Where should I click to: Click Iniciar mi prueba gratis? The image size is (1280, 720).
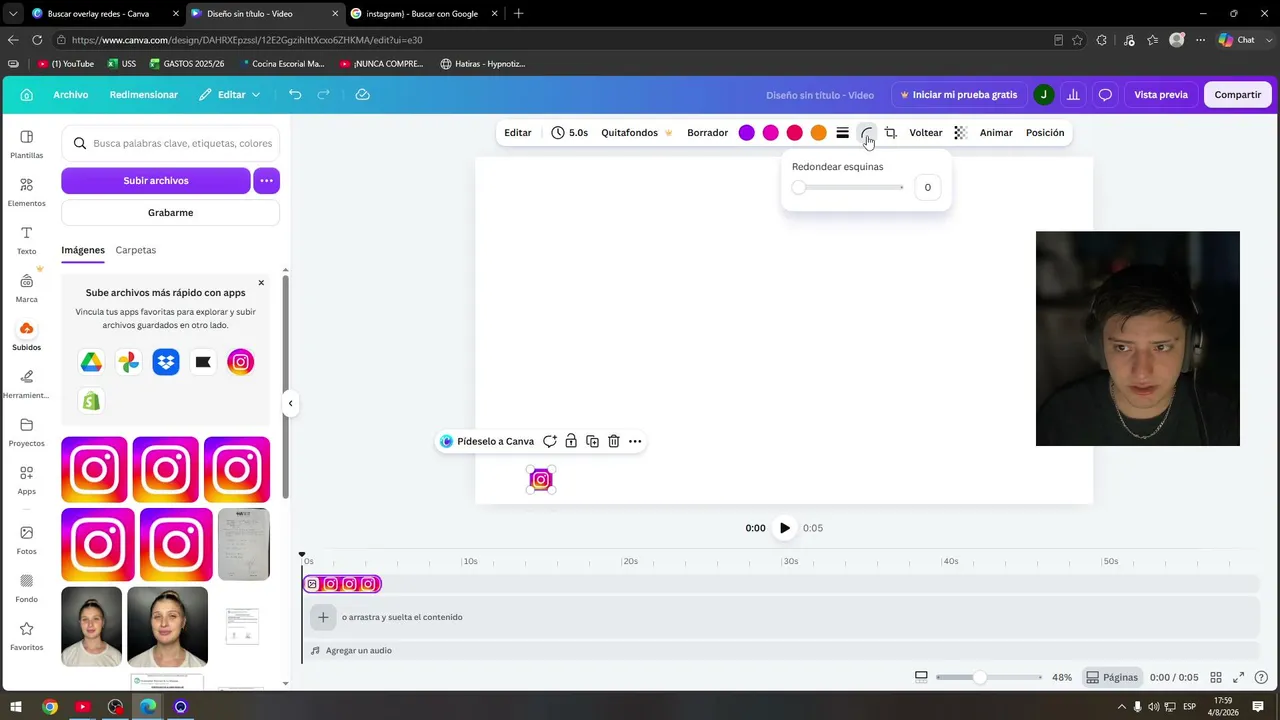(x=958, y=95)
